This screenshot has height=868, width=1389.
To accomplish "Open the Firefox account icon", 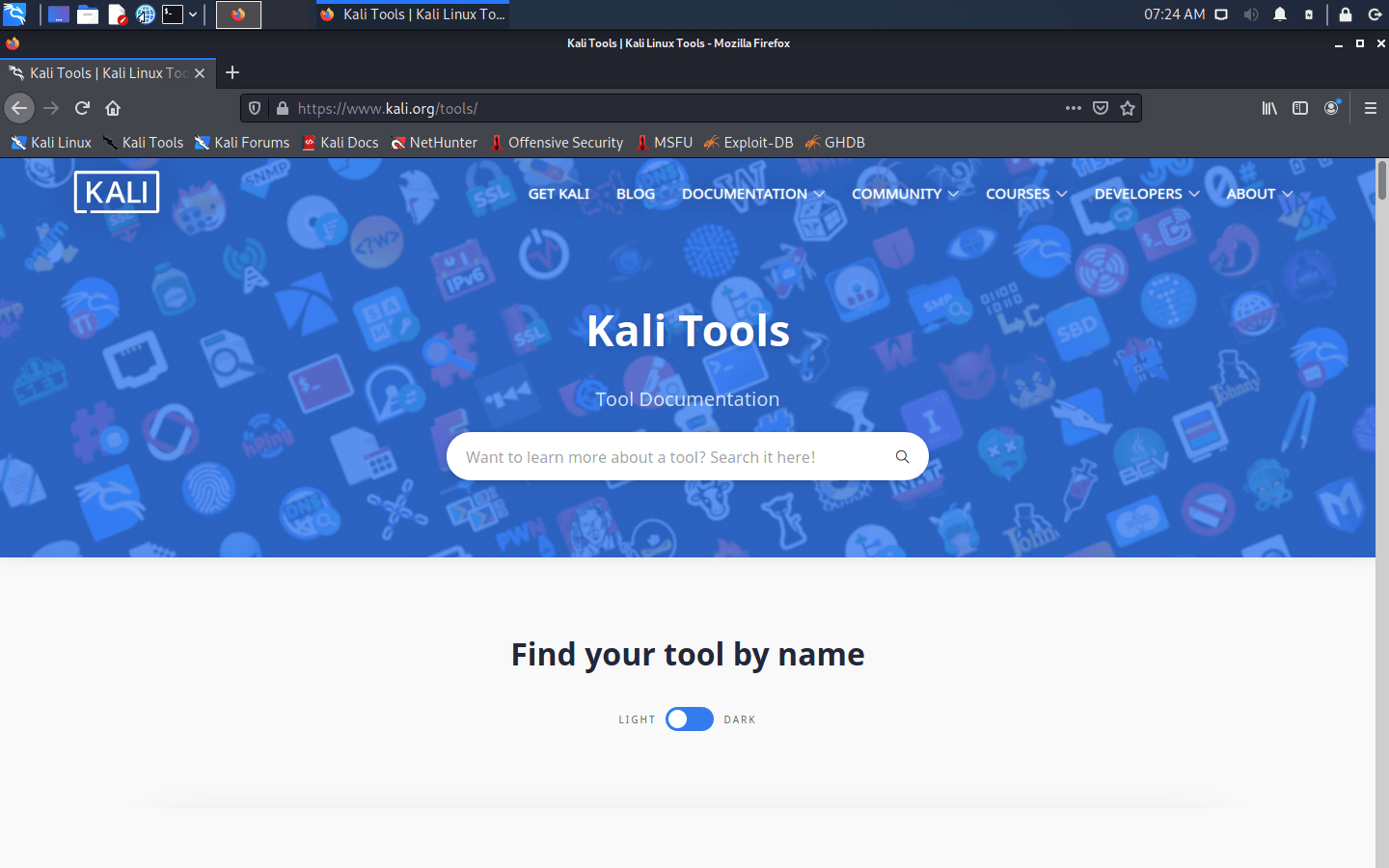I will tap(1332, 108).
